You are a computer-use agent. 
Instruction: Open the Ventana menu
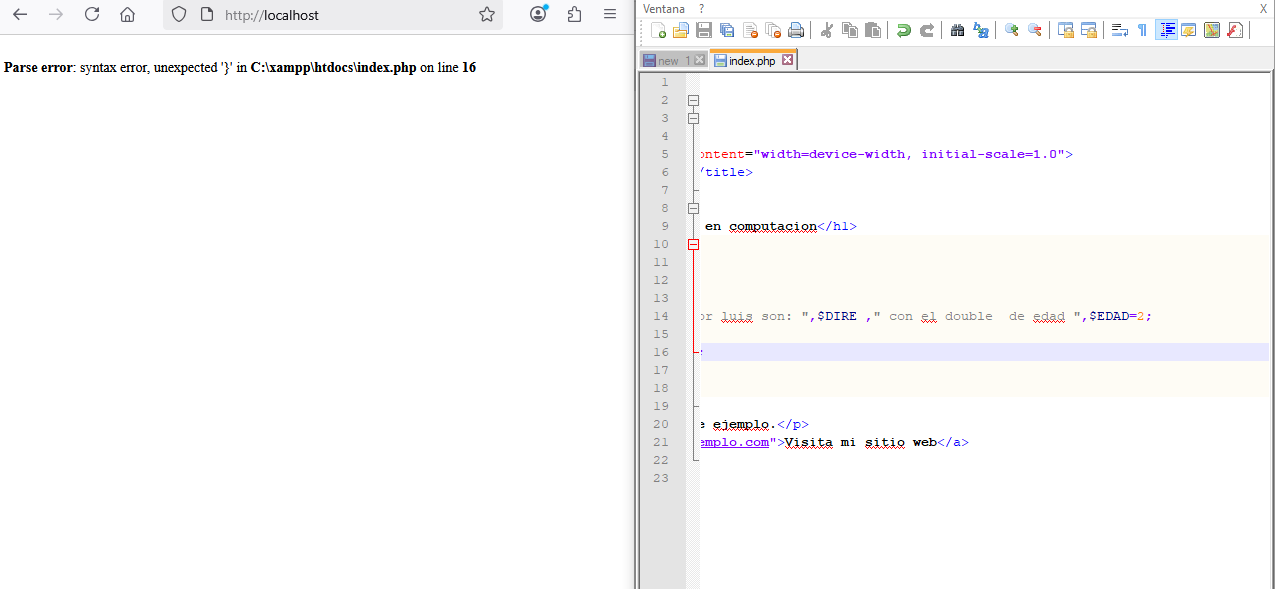click(x=664, y=9)
